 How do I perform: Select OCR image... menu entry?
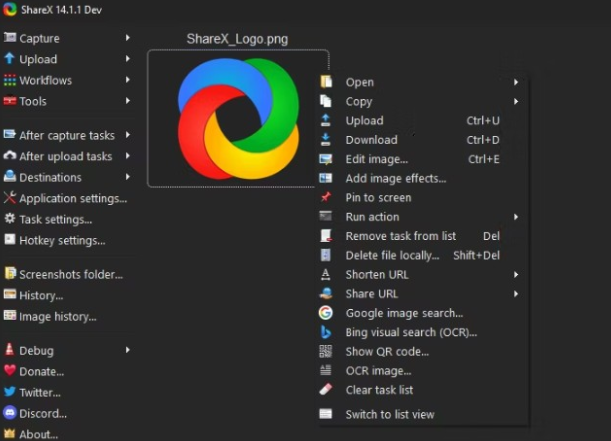pos(422,371)
